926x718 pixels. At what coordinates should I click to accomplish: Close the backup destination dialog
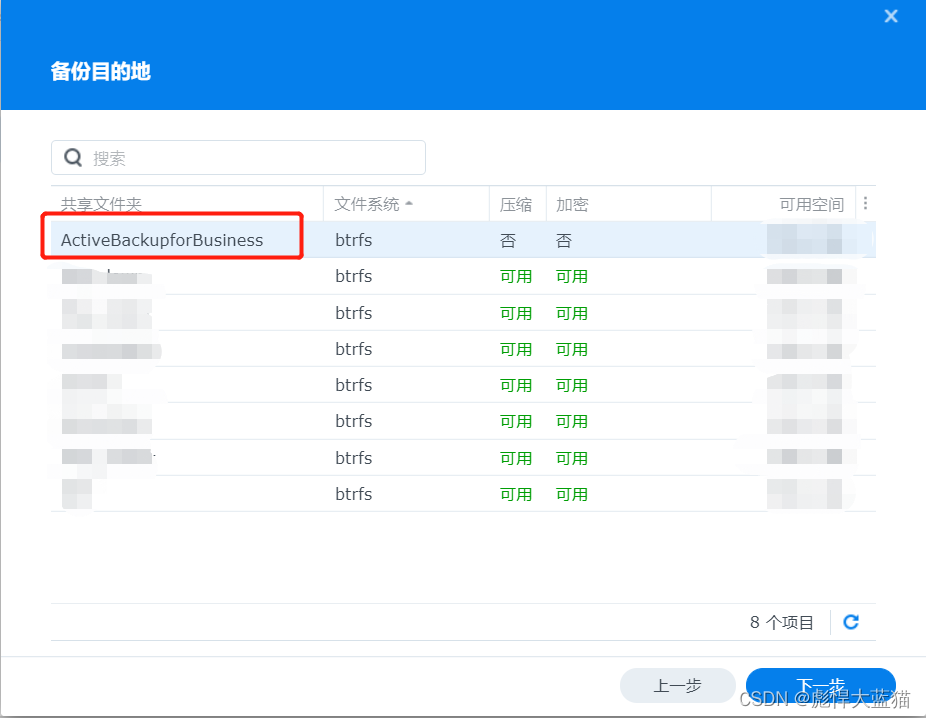(x=891, y=16)
